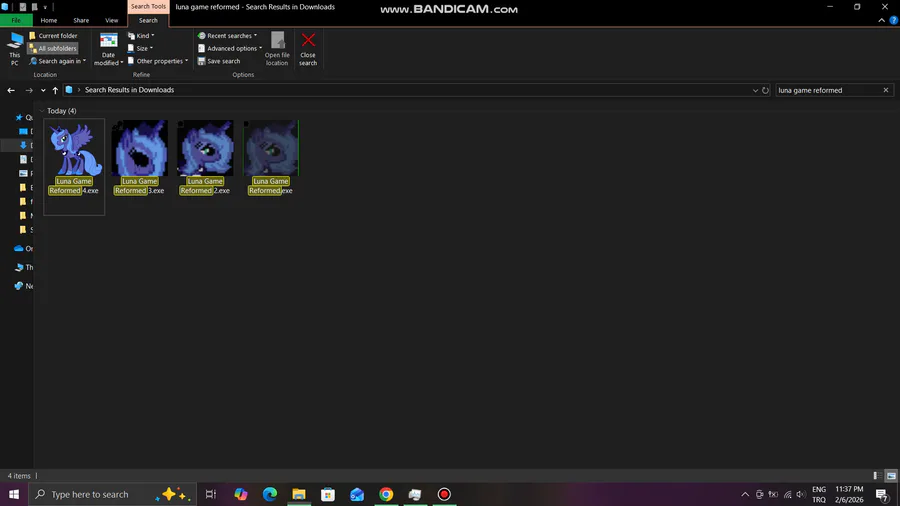The height and width of the screenshot is (506, 900).
Task: Open Size filter dropdown
Action: tap(141, 48)
